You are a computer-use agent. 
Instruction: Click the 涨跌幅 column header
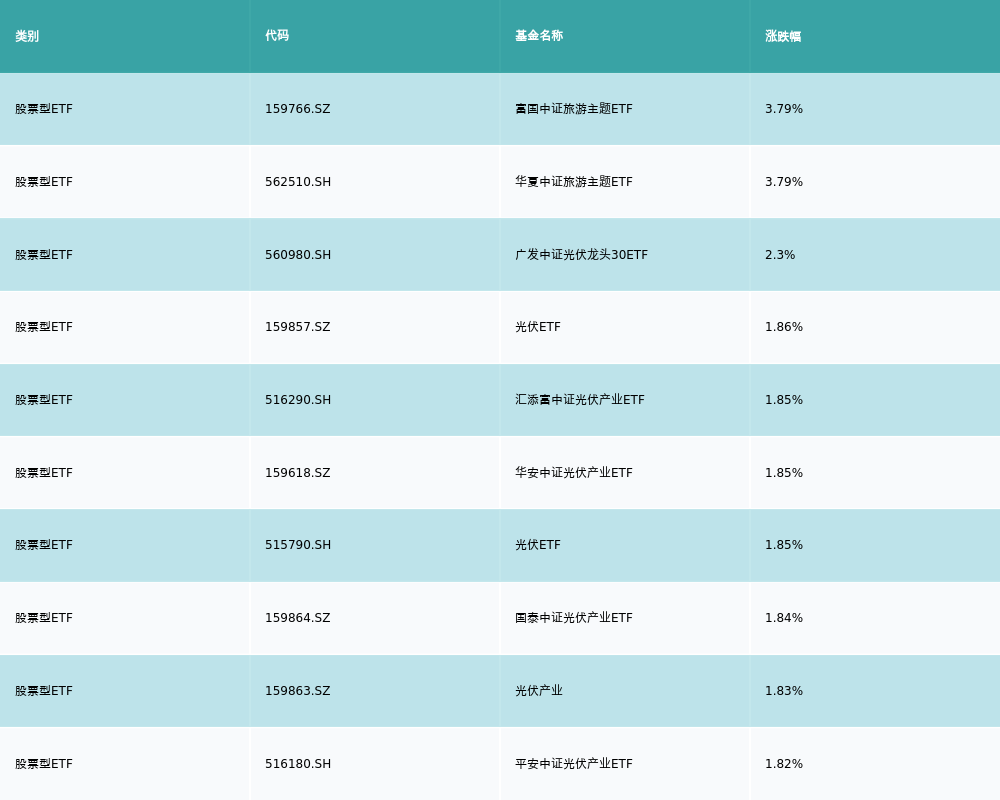(781, 36)
